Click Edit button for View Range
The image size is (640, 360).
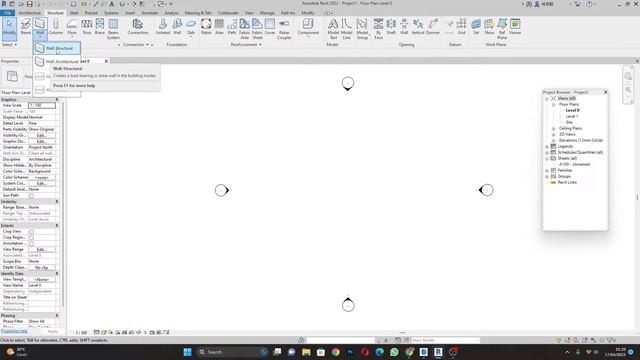coord(42,249)
